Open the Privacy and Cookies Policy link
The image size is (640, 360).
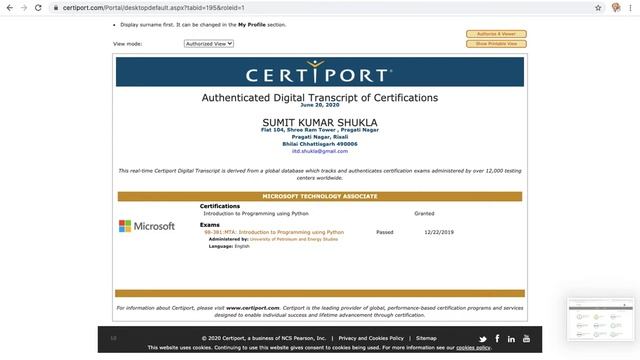[371, 338]
